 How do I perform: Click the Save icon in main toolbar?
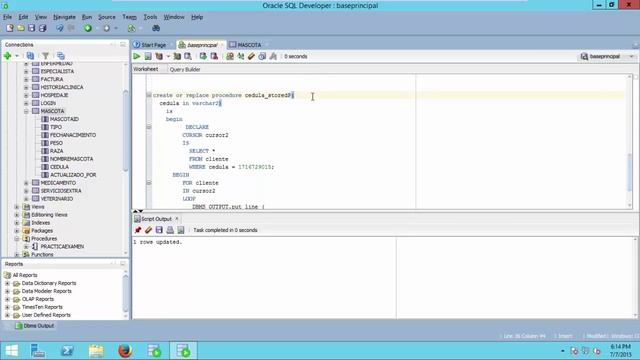(31, 28)
